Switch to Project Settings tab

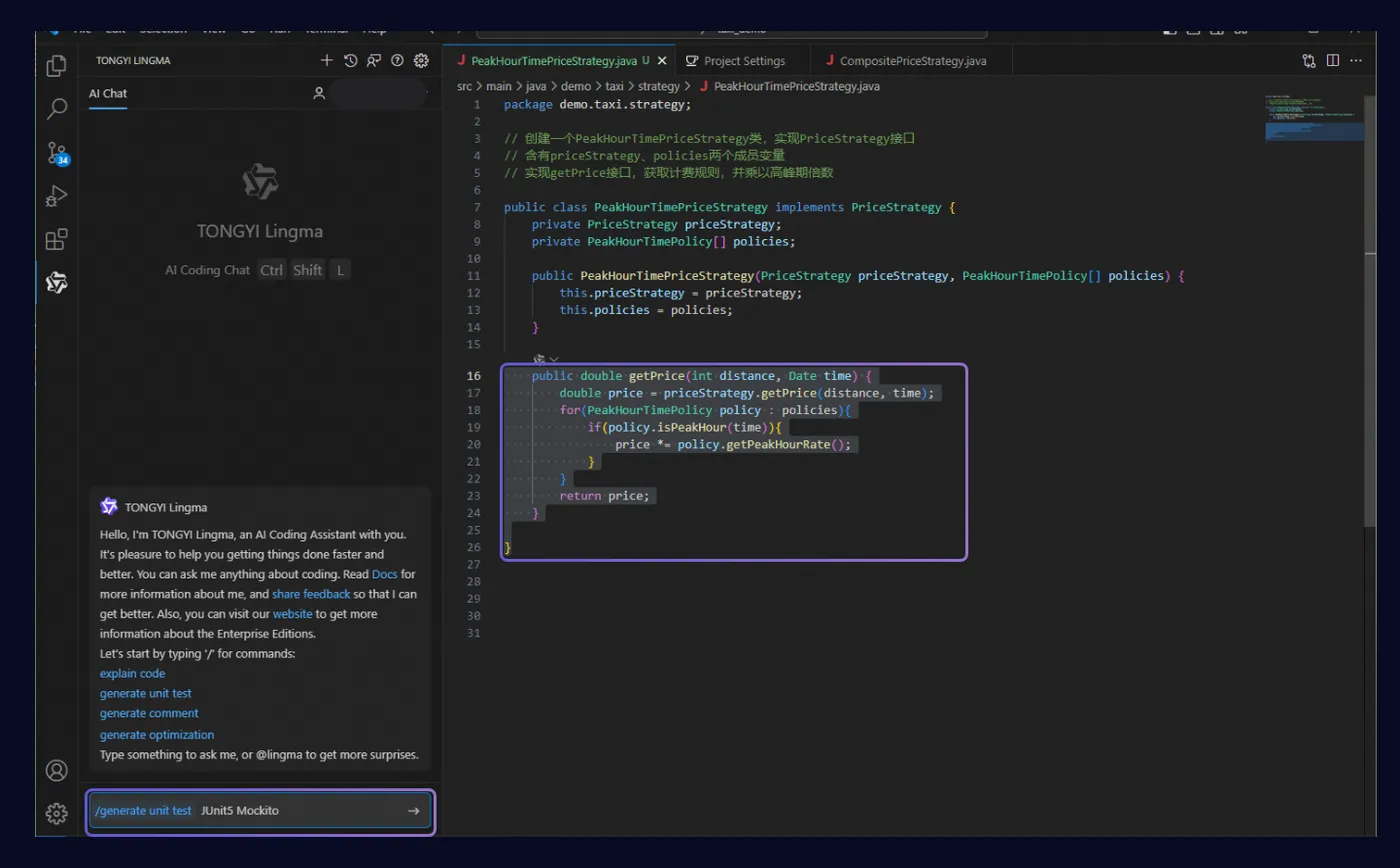[x=744, y=61]
